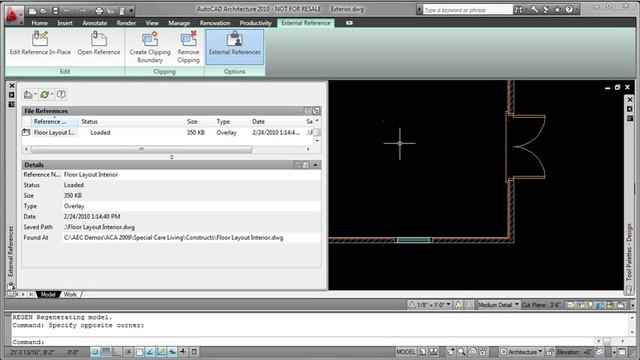Image resolution: width=640 pixels, height=360 pixels.
Task: Click New drawing icon in quick access toolbar
Action: coord(33,11)
